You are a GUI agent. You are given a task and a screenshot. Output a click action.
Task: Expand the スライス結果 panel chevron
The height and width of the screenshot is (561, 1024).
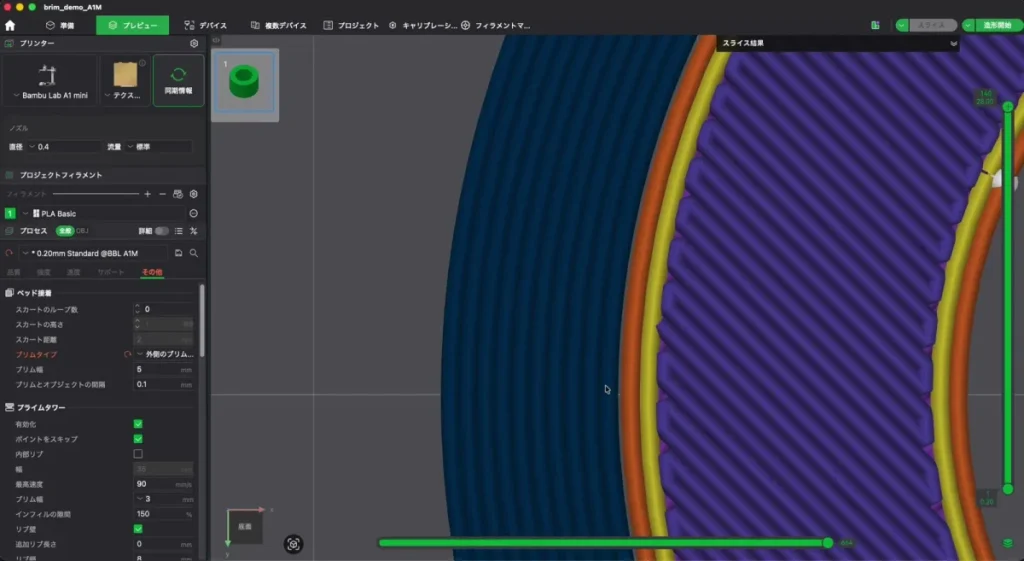pos(953,44)
